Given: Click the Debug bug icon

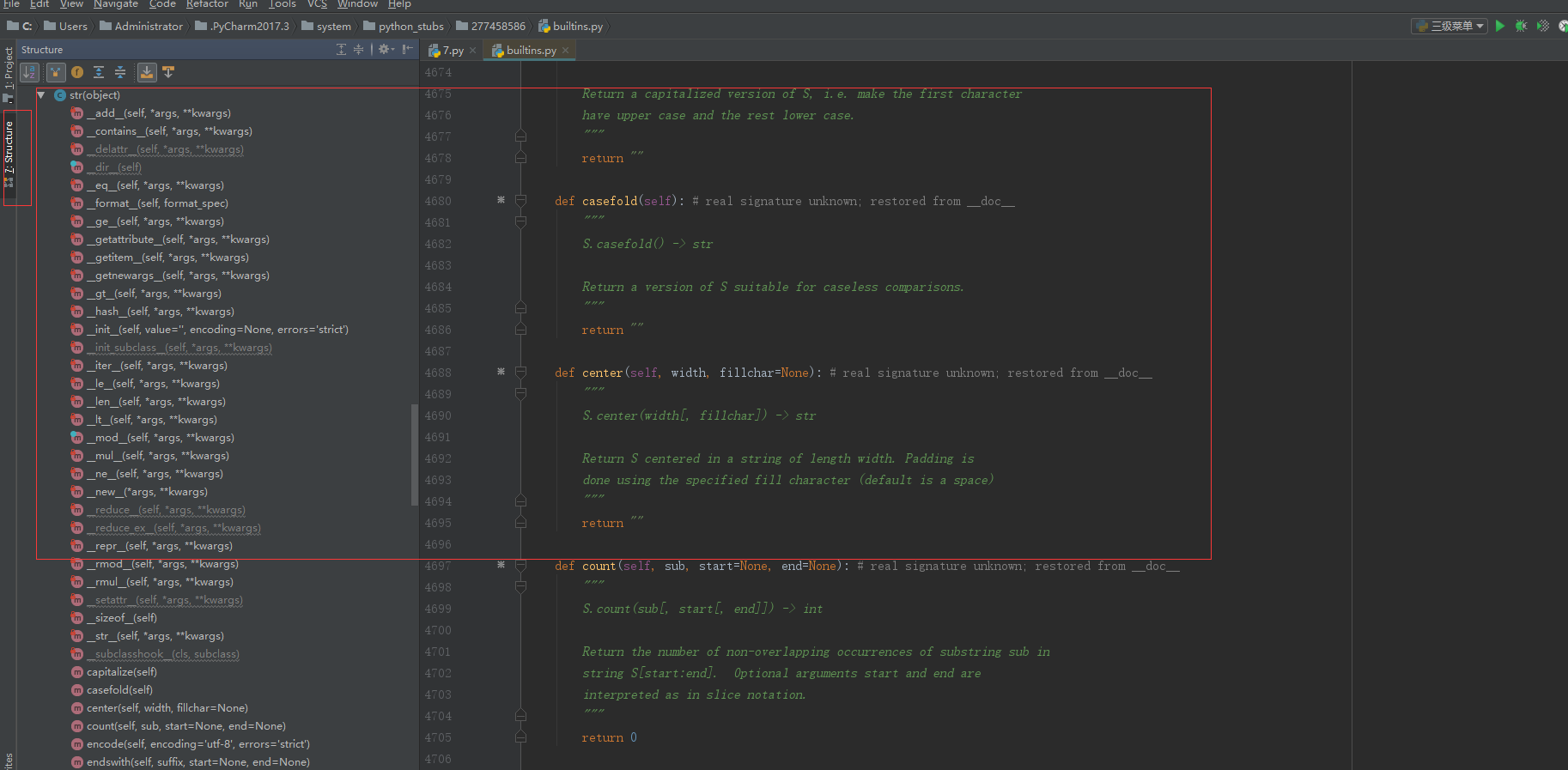Looking at the screenshot, I should click(x=1521, y=26).
